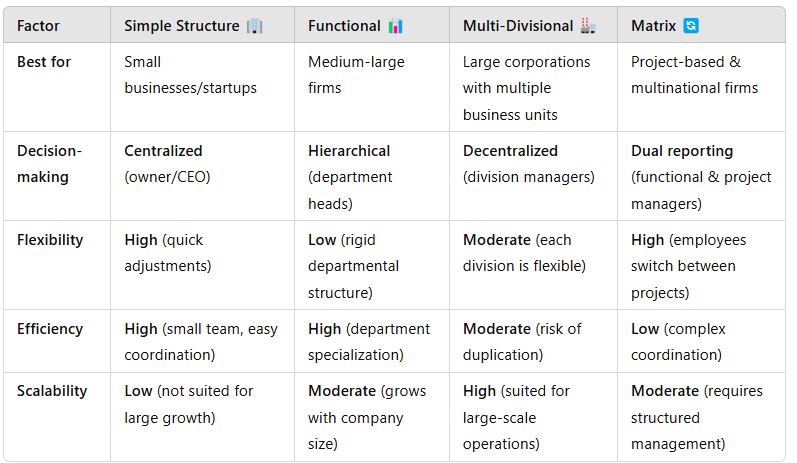Click the office building icon beside Simple Structure
Screen dimensions: 797x463
coord(255,26)
